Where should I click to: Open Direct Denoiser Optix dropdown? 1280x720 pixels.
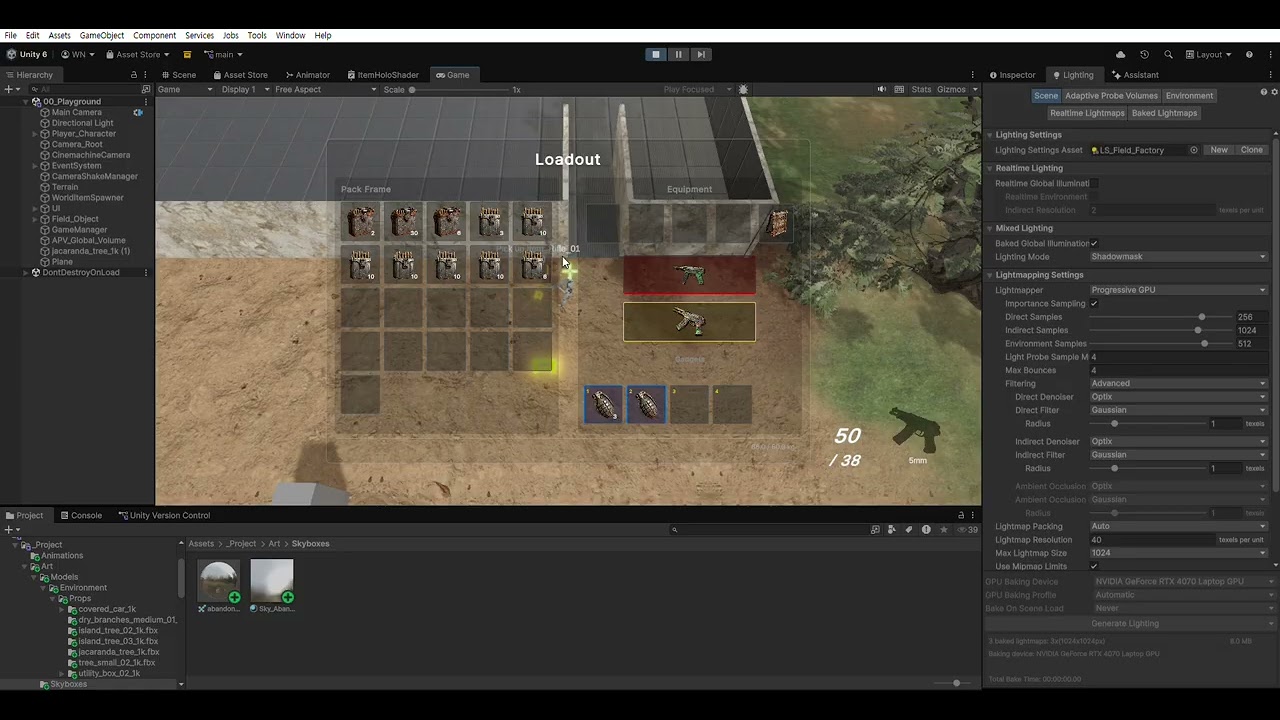pyautogui.click(x=1178, y=397)
